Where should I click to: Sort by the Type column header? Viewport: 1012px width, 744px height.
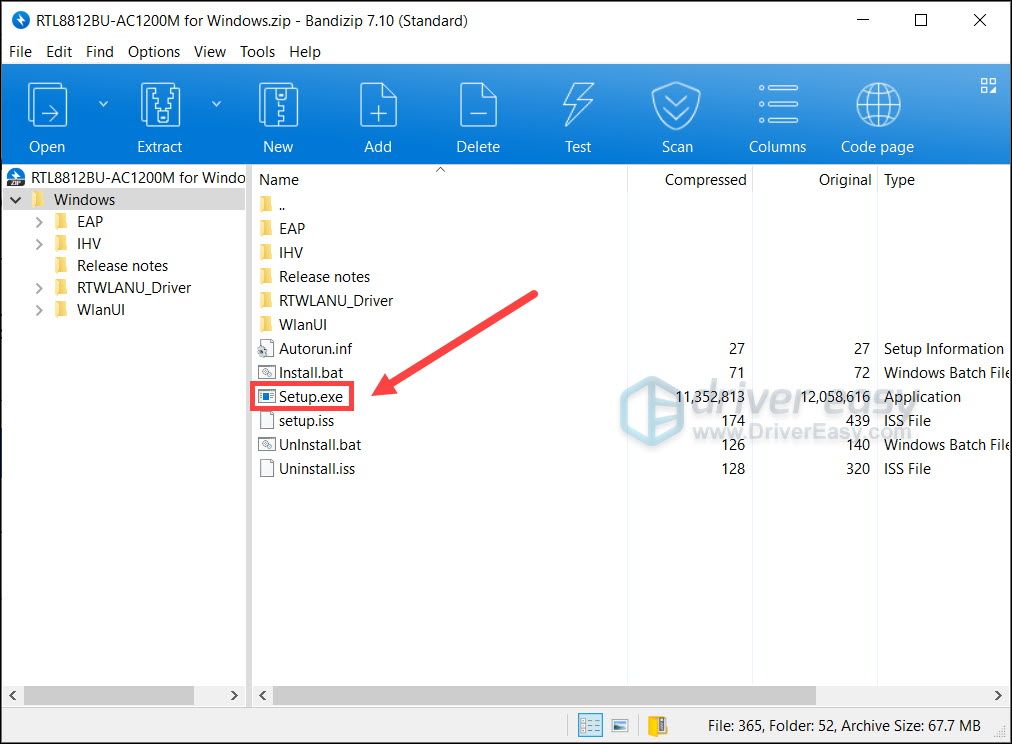pos(899,180)
